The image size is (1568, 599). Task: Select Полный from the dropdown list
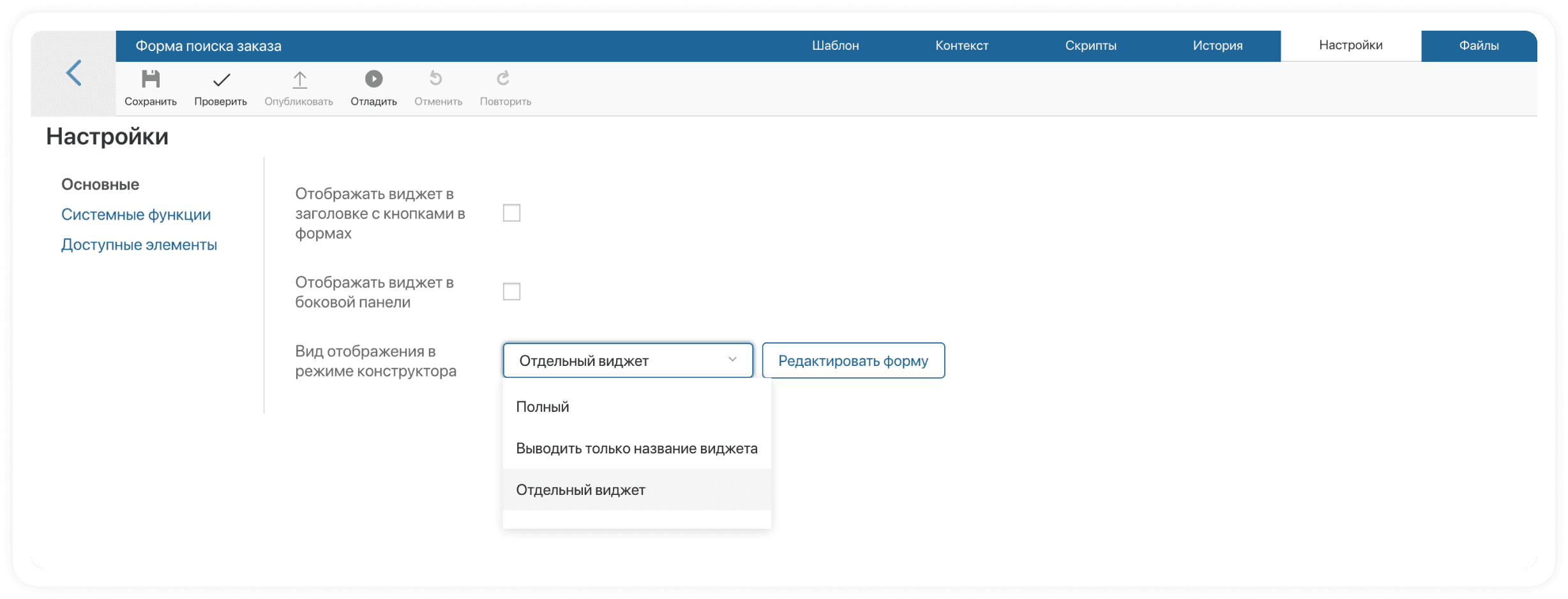[543, 407]
